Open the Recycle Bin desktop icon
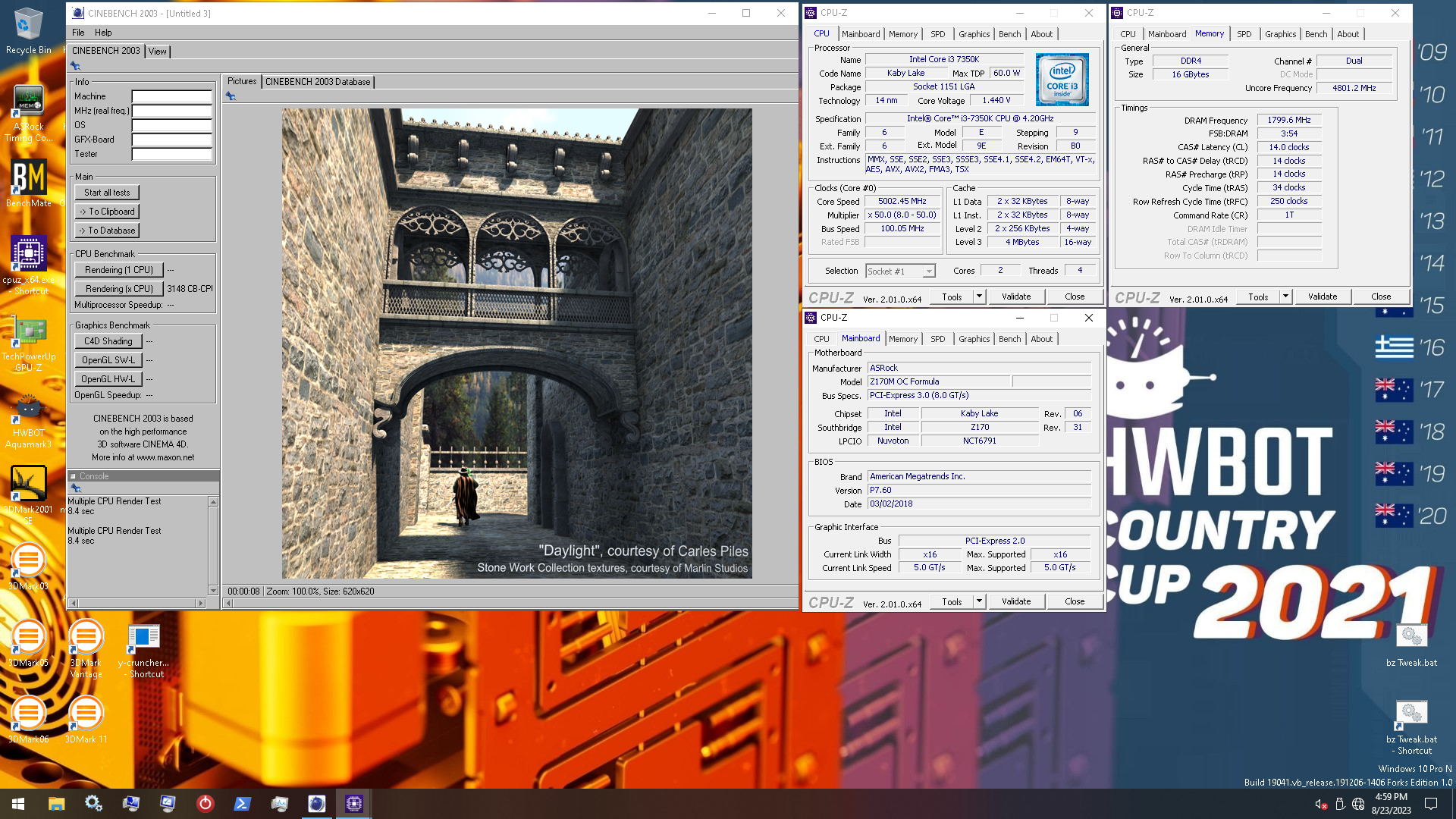The height and width of the screenshot is (819, 1456). tap(28, 32)
